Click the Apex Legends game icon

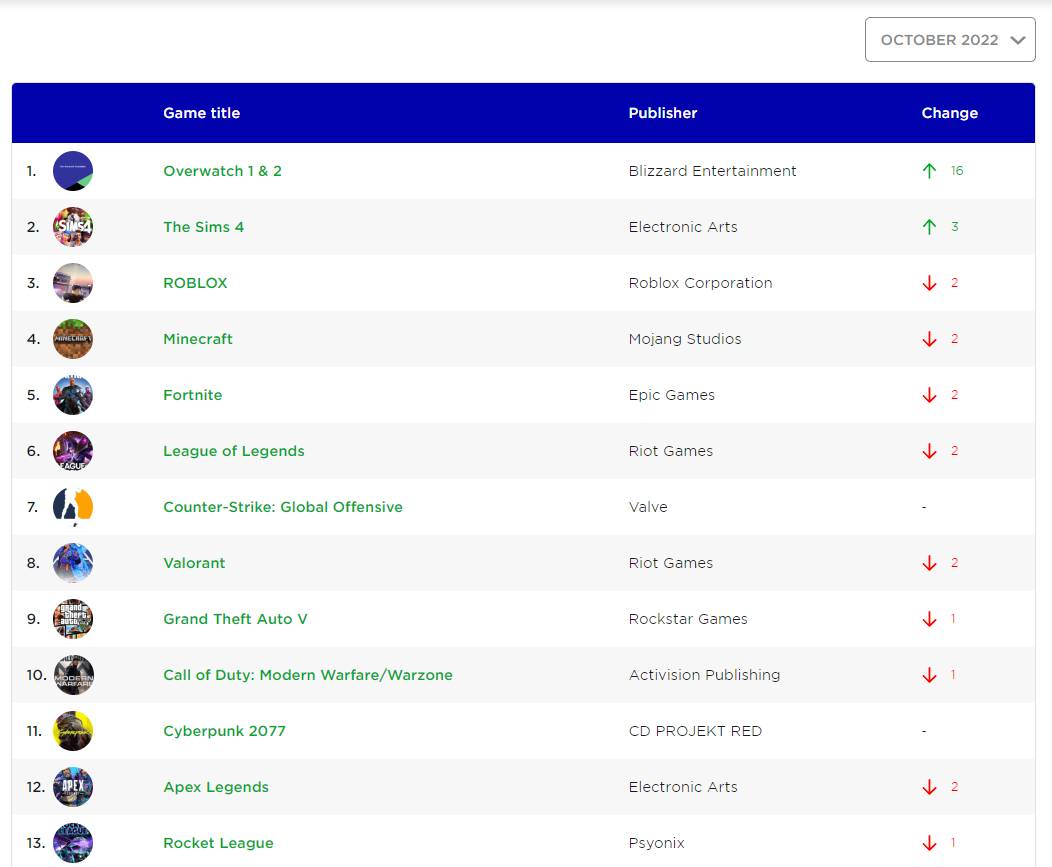click(x=73, y=787)
